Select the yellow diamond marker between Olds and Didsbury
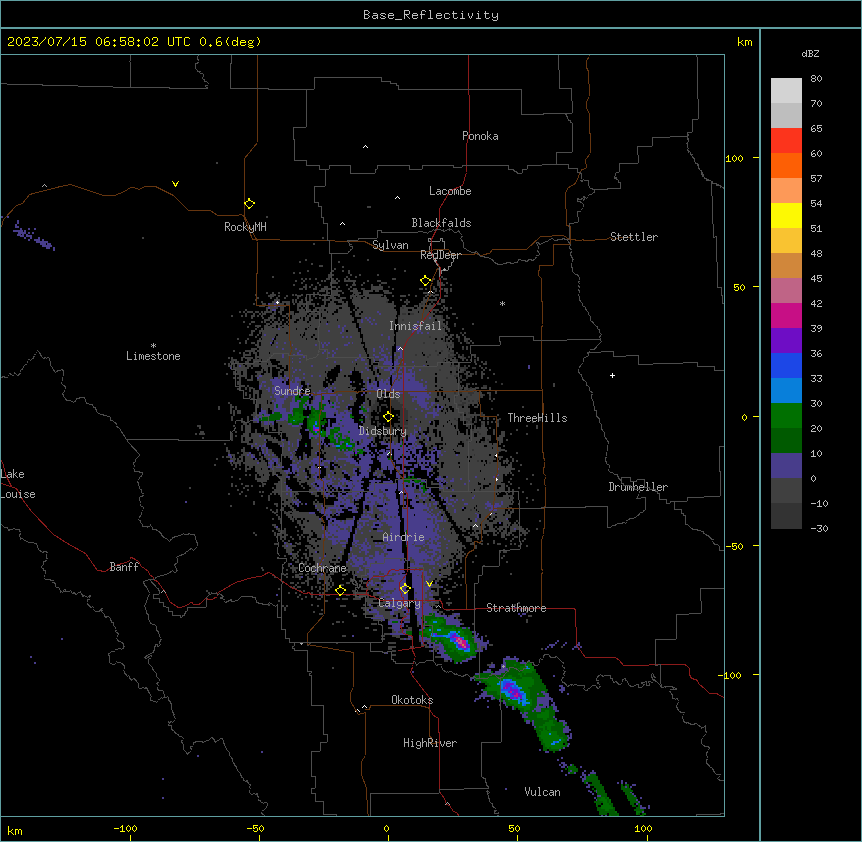This screenshot has width=862, height=842. click(x=388, y=417)
